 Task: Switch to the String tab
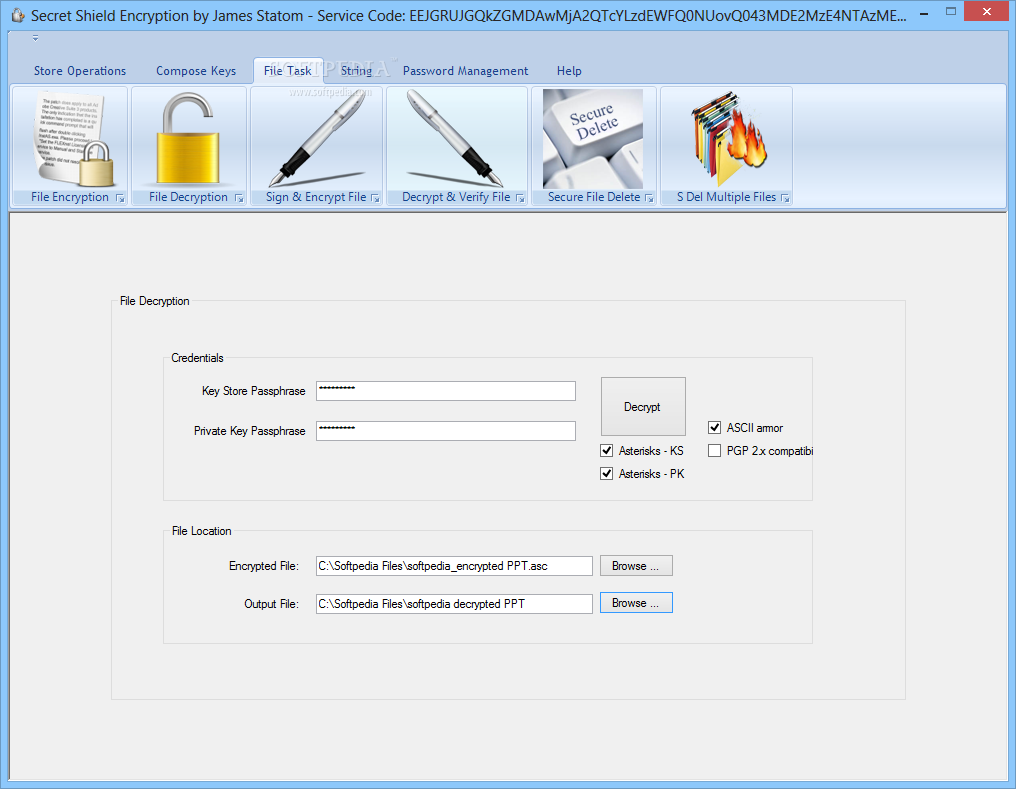tap(356, 71)
